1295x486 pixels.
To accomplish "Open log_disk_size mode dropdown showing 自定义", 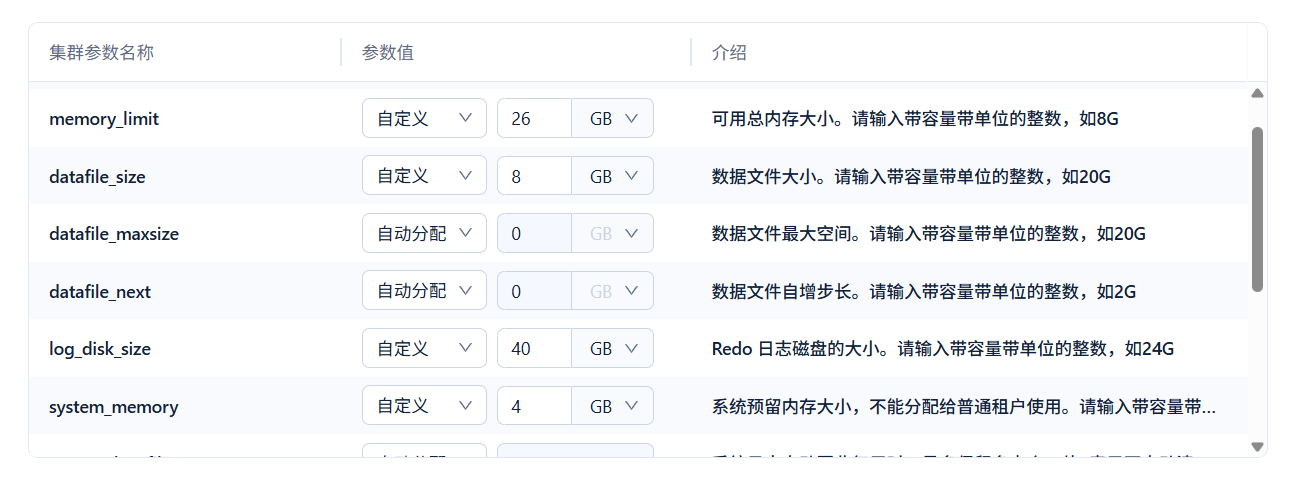I will [424, 349].
